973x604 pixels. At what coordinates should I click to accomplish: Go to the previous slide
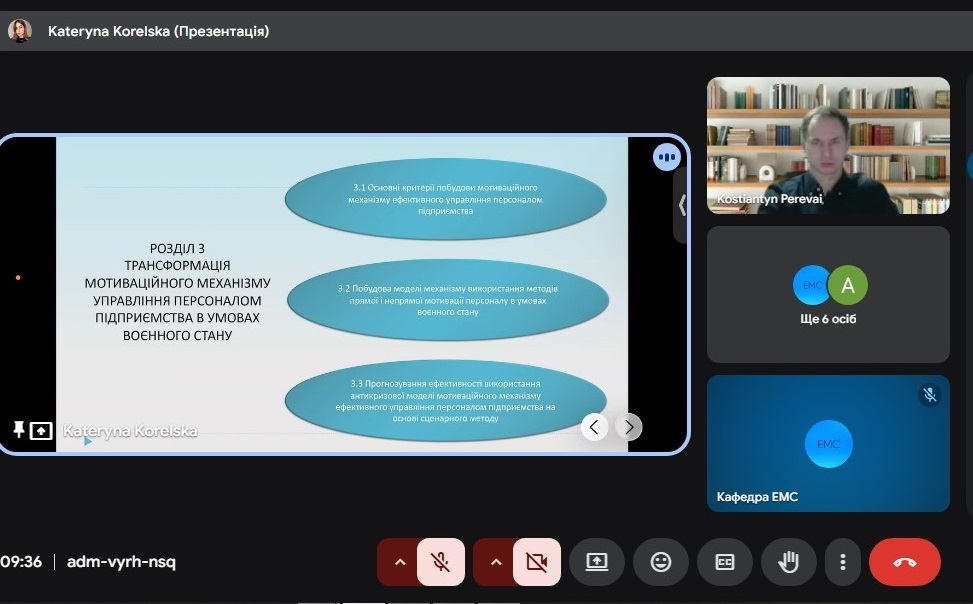595,427
